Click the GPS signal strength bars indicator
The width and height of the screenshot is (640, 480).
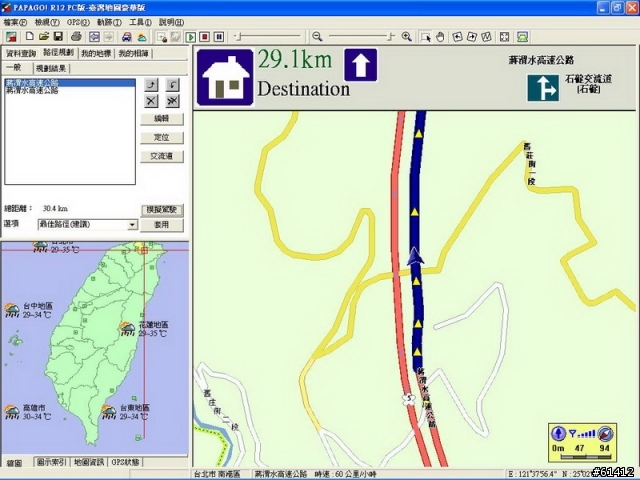(x=582, y=434)
